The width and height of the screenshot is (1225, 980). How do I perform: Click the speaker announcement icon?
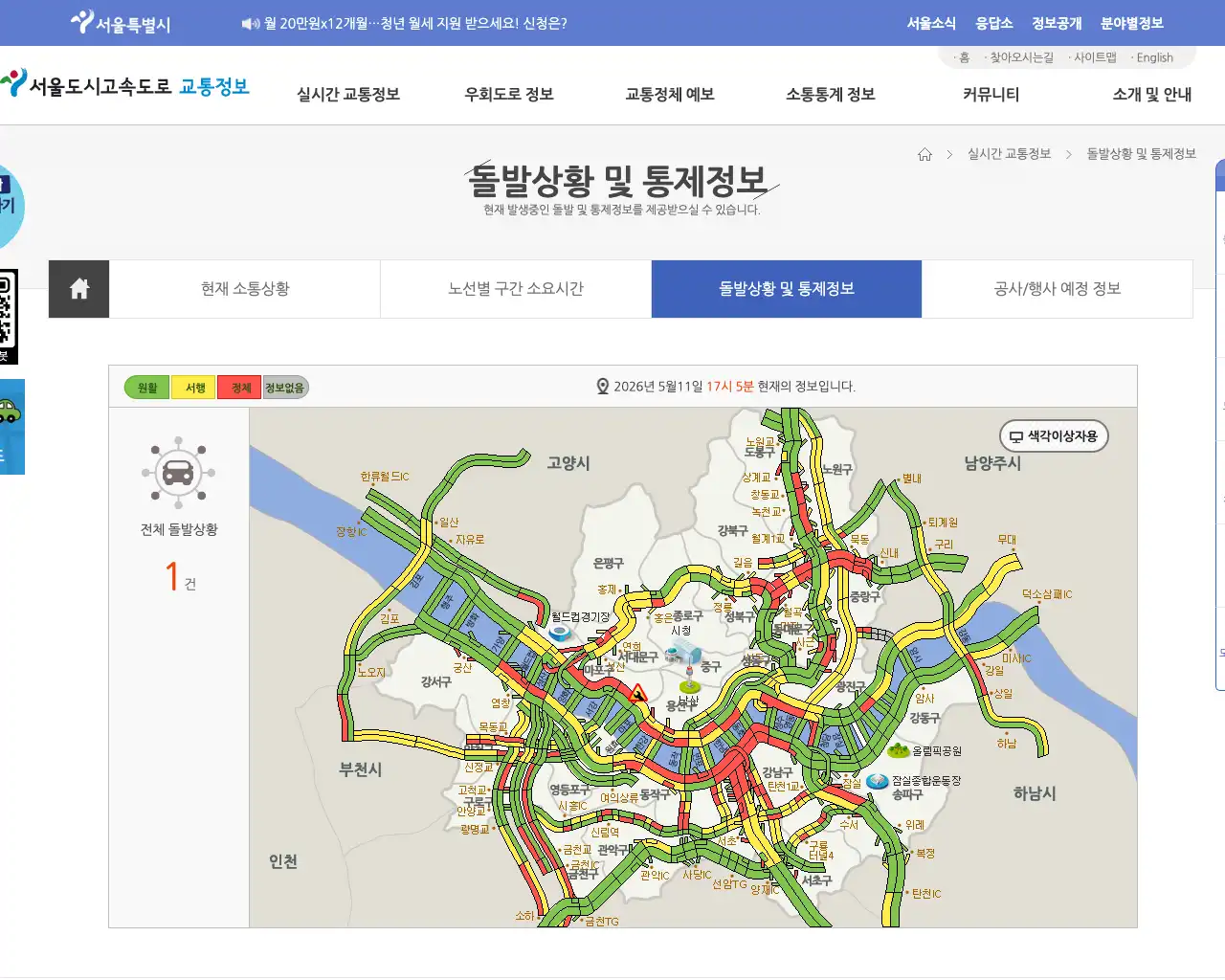(250, 24)
